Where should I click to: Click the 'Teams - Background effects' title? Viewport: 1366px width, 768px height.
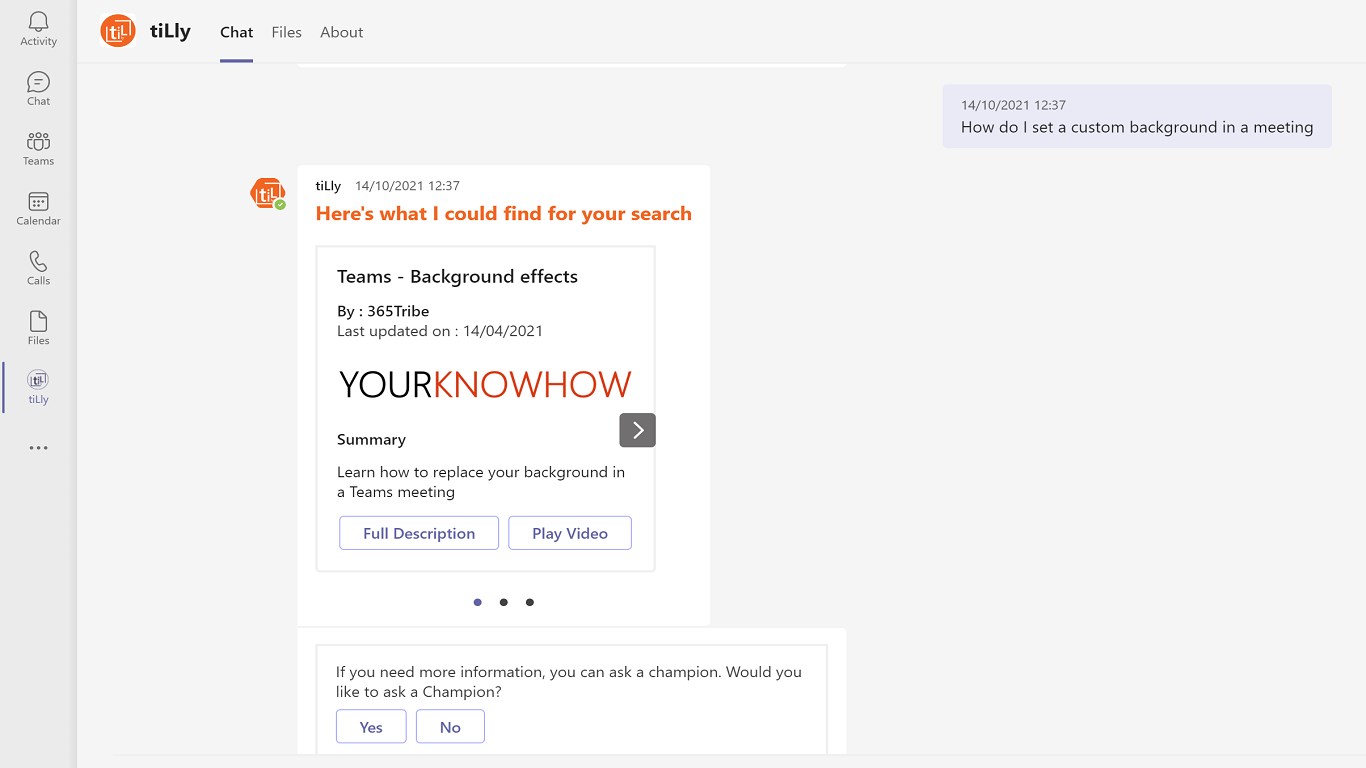pyautogui.click(x=457, y=277)
